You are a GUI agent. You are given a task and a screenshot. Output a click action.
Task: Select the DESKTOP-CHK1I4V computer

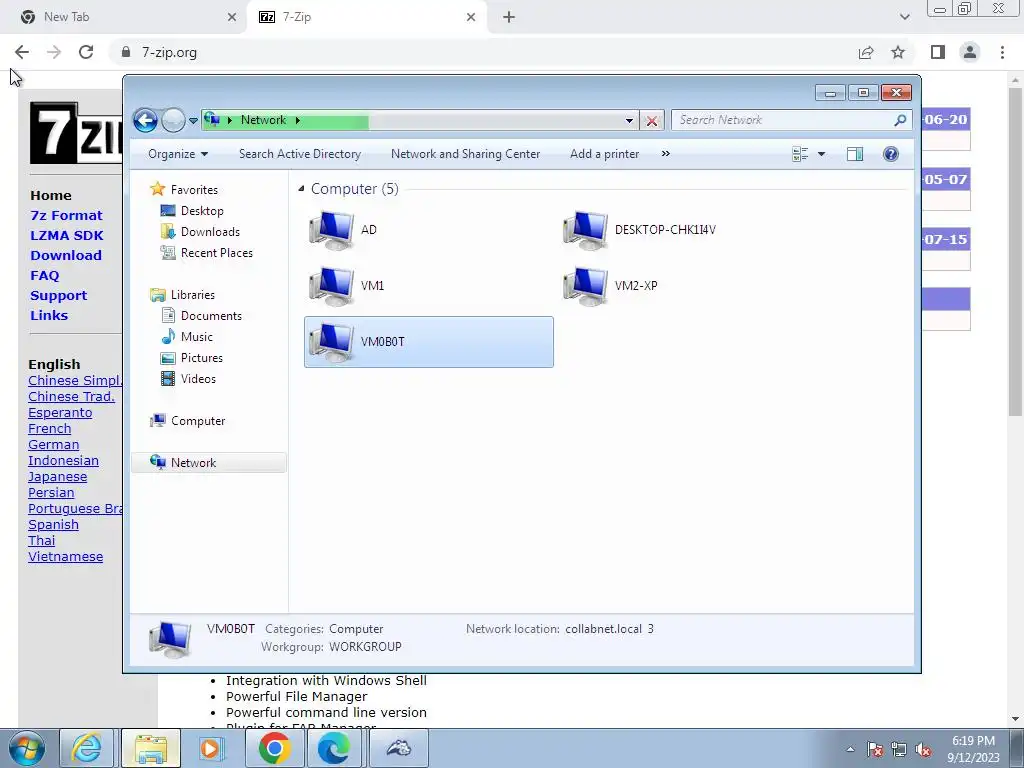(x=640, y=230)
